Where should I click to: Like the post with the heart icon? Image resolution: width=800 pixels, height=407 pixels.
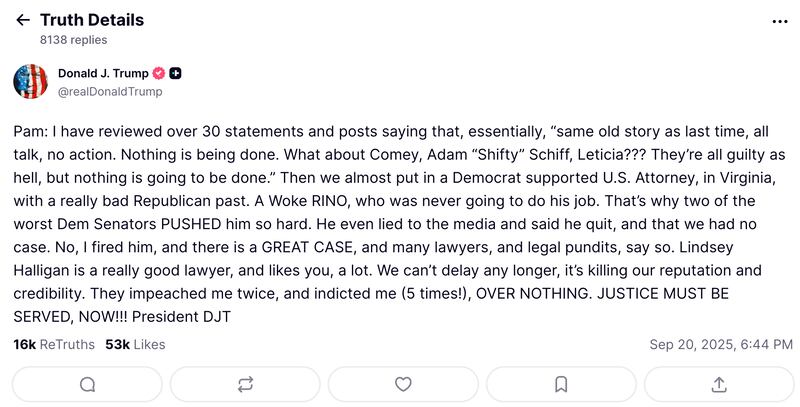coord(403,384)
